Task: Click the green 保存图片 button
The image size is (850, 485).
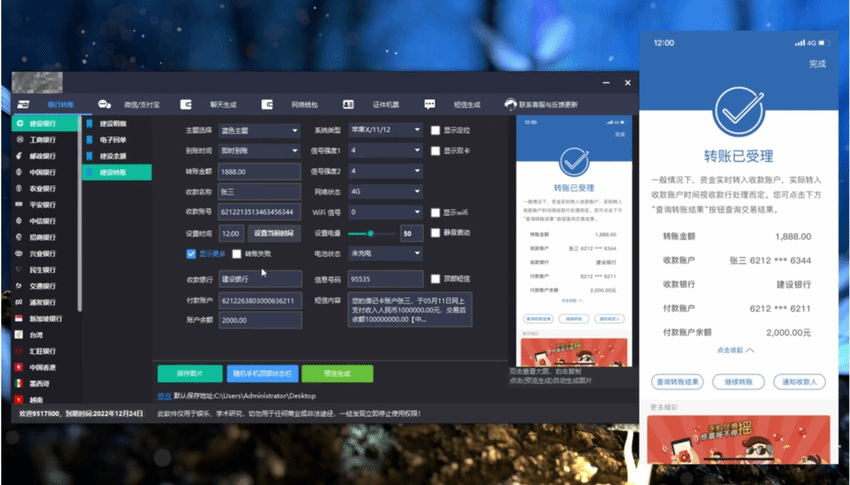Action: (190, 373)
